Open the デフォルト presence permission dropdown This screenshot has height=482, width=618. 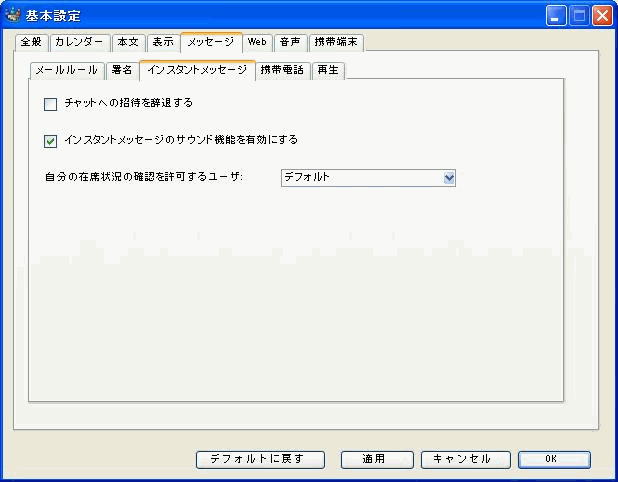367,178
